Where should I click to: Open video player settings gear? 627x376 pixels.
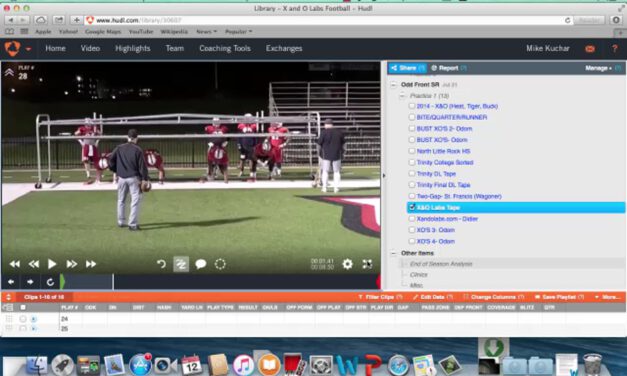coord(347,264)
